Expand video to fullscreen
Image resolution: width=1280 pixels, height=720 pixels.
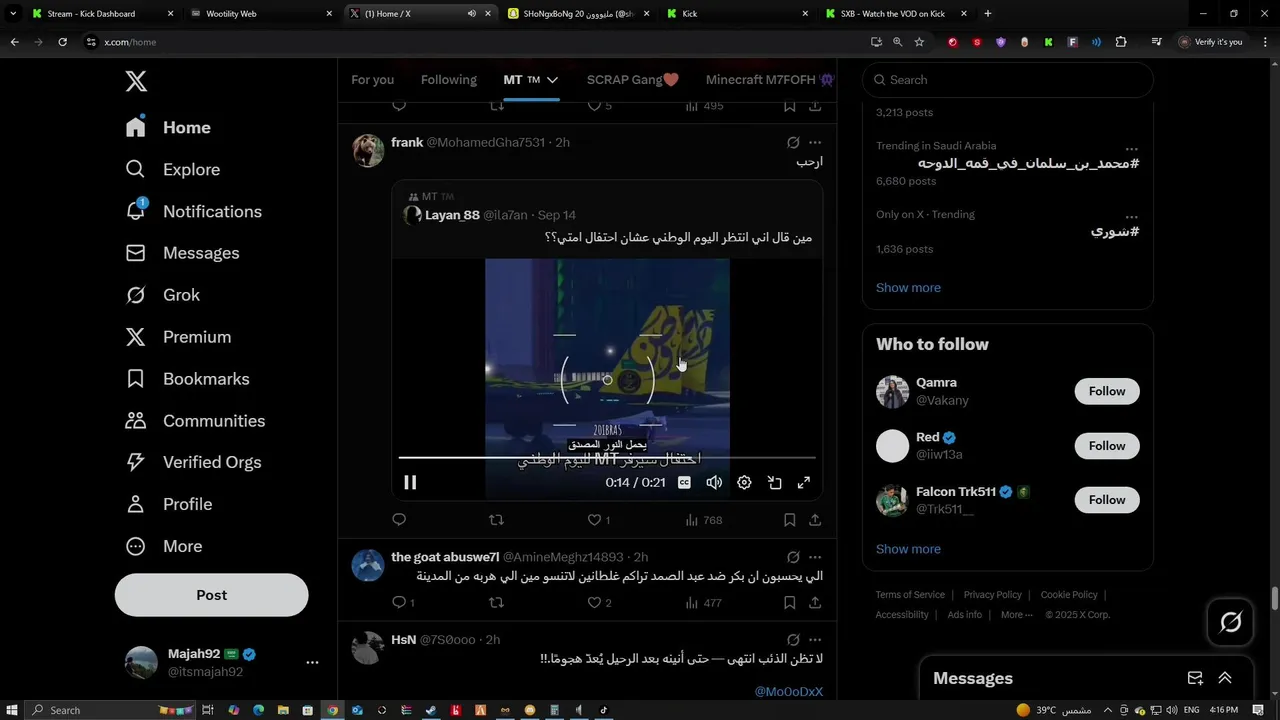(x=803, y=482)
